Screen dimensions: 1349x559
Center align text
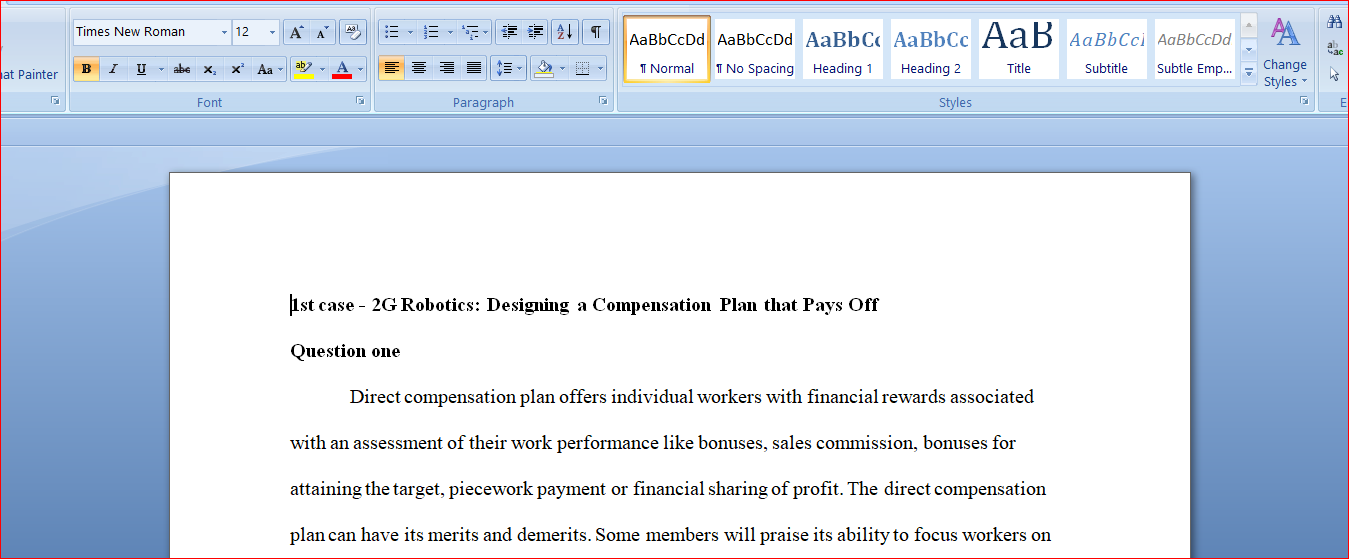click(x=419, y=69)
